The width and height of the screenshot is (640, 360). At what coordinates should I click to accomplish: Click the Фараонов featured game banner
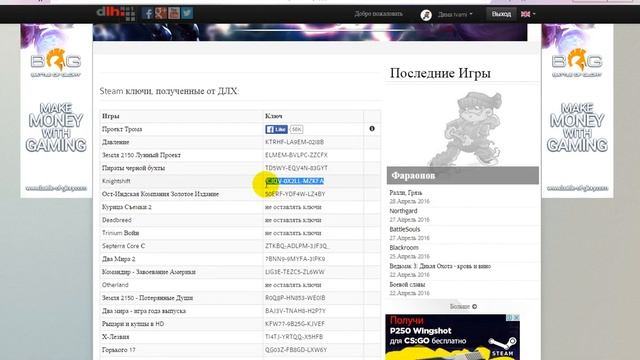tap(463, 176)
